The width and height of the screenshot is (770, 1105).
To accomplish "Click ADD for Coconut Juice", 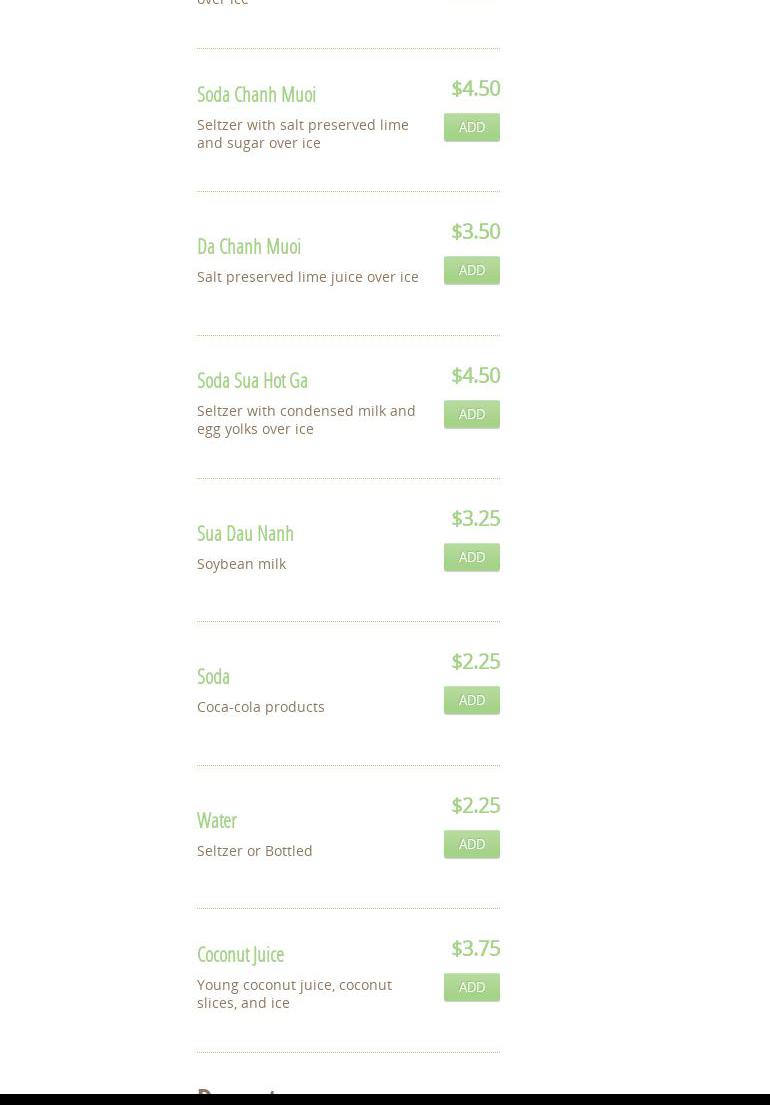I will click(471, 987).
